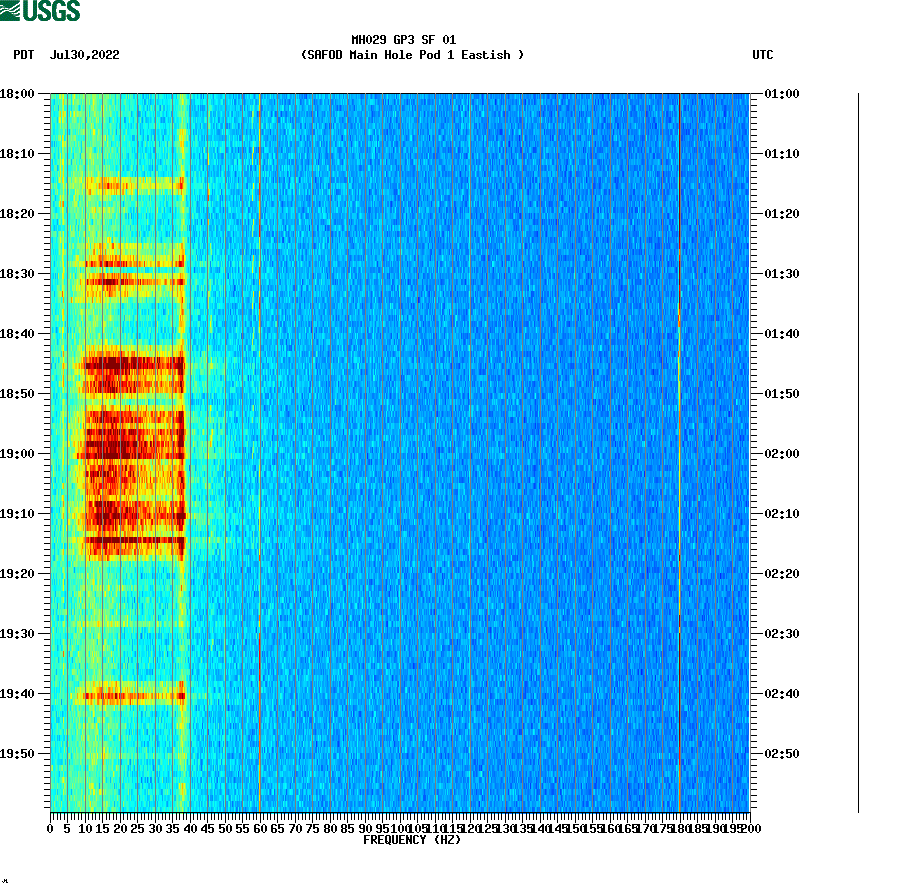The height and width of the screenshot is (892, 902).
Task: Click the 200 Hz frequency tick label
Action: click(x=752, y=828)
